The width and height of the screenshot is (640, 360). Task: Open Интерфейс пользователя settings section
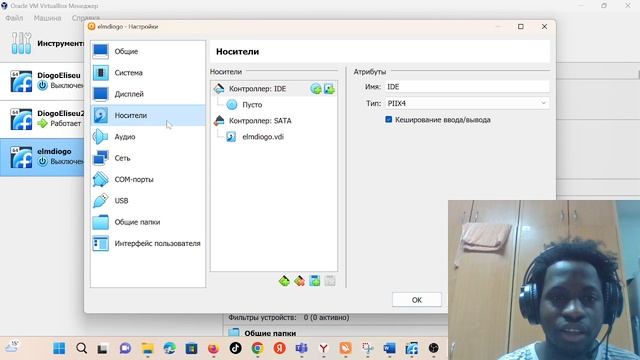pyautogui.click(x=148, y=243)
